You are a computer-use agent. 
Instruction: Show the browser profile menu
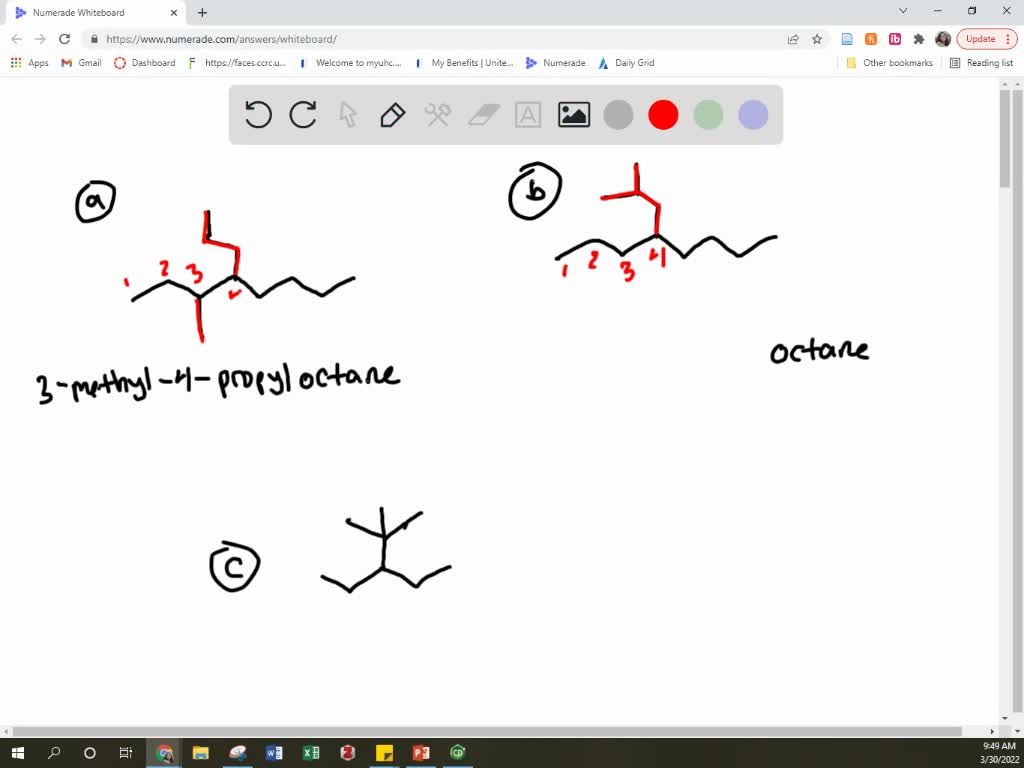(942, 38)
